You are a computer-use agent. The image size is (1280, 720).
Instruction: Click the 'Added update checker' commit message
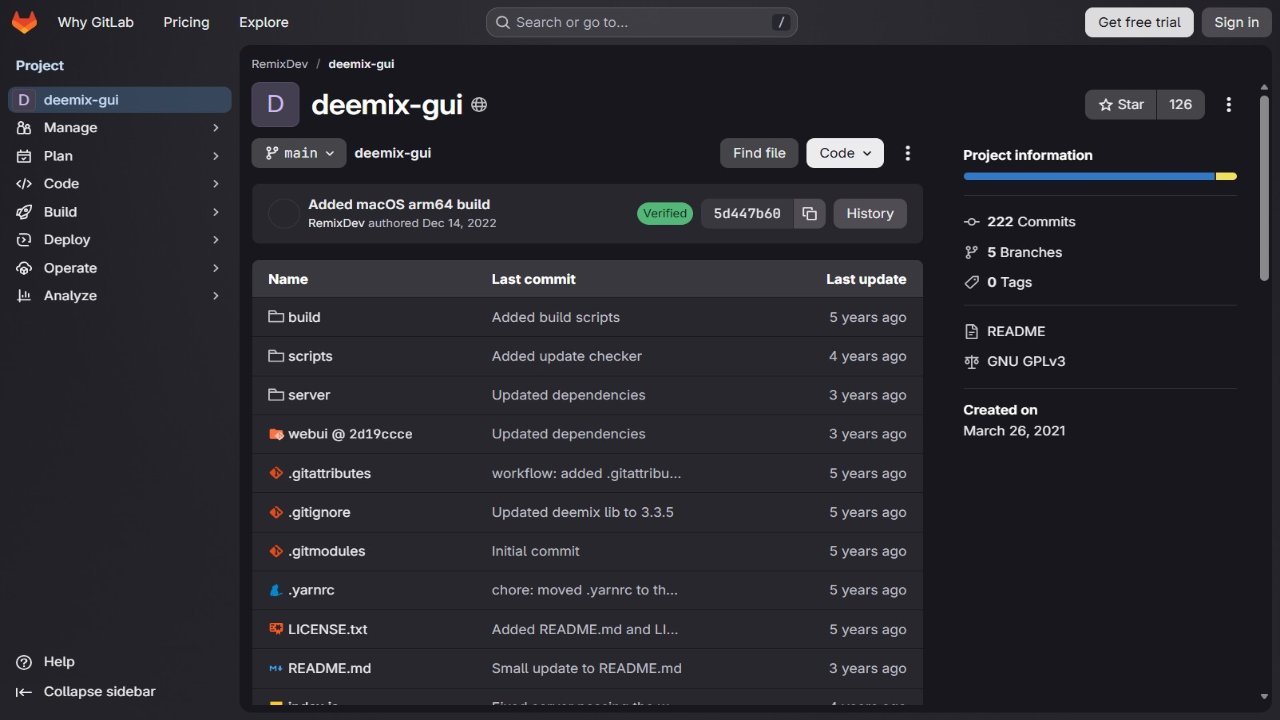click(x=567, y=356)
